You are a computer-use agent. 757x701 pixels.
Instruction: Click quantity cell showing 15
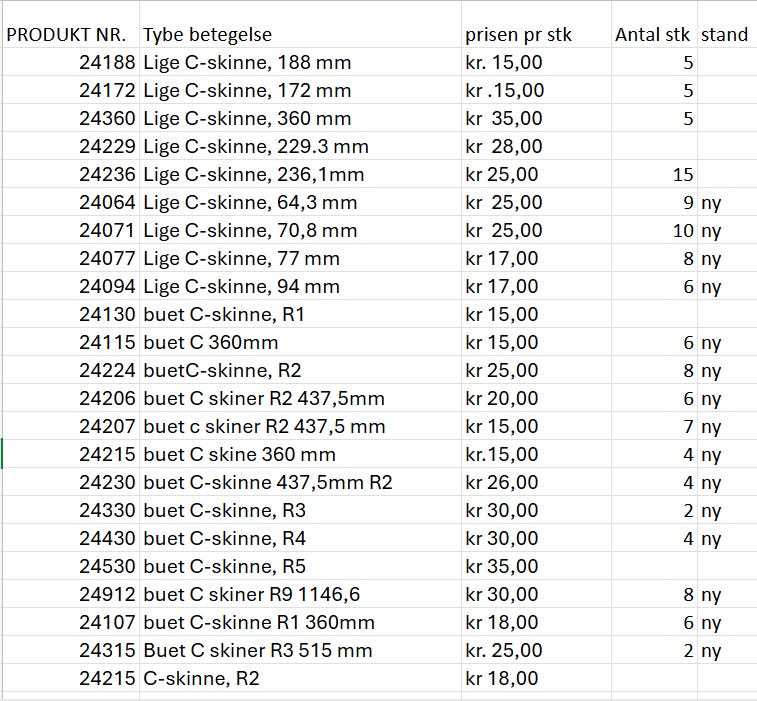point(682,175)
